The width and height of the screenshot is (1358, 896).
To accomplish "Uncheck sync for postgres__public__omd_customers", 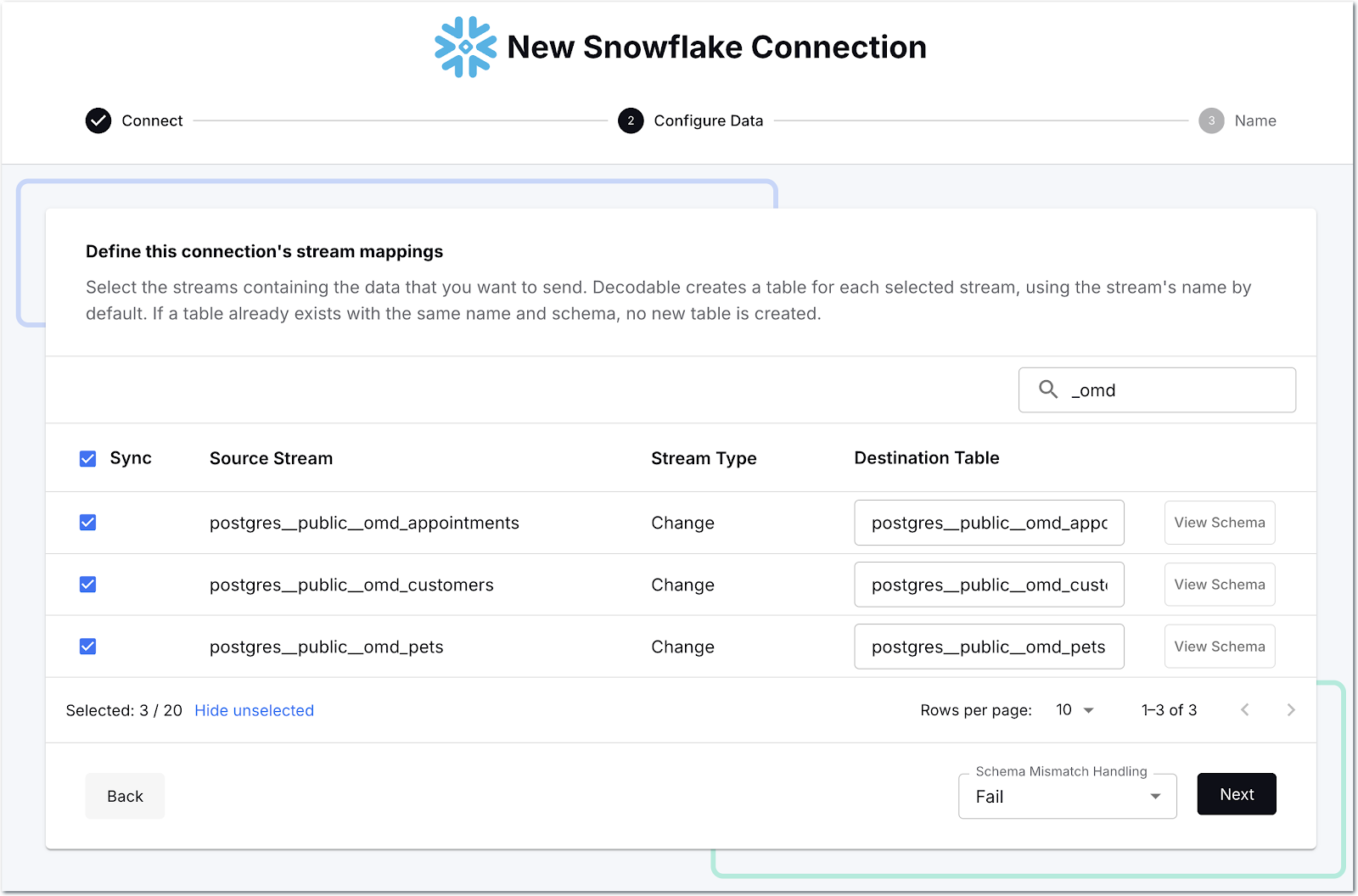I will tap(88, 585).
